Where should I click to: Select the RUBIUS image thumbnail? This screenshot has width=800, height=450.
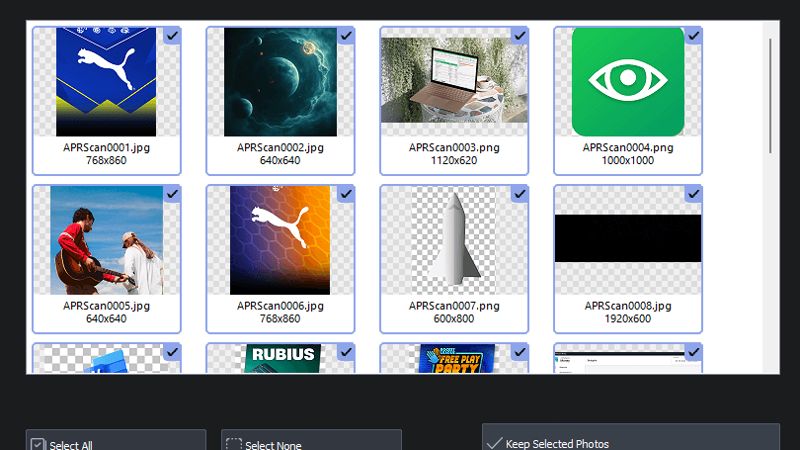coord(283,358)
